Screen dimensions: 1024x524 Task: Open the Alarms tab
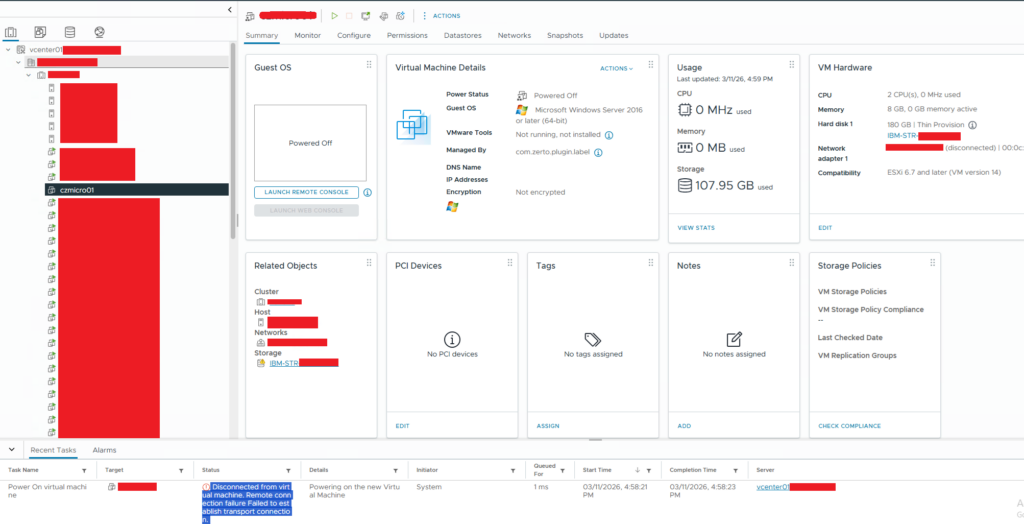(104, 450)
